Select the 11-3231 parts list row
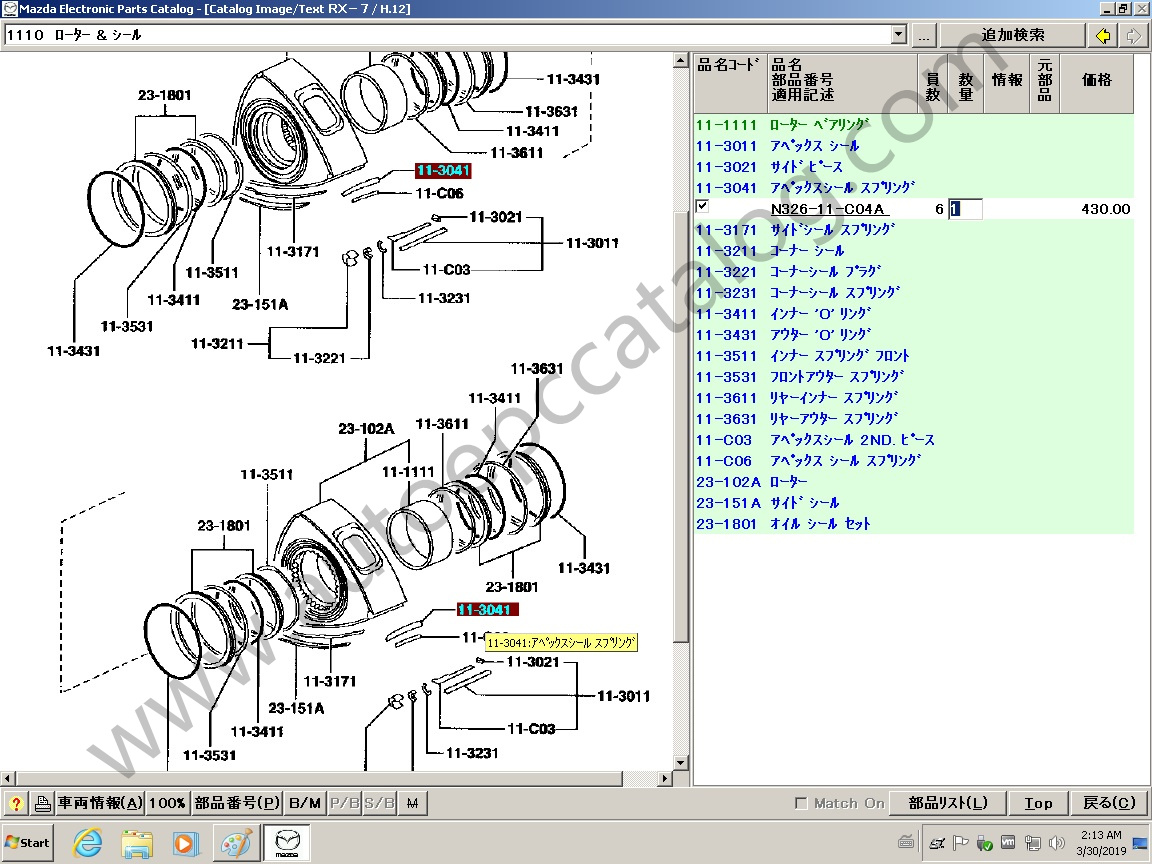The image size is (1152, 864). coord(913,292)
